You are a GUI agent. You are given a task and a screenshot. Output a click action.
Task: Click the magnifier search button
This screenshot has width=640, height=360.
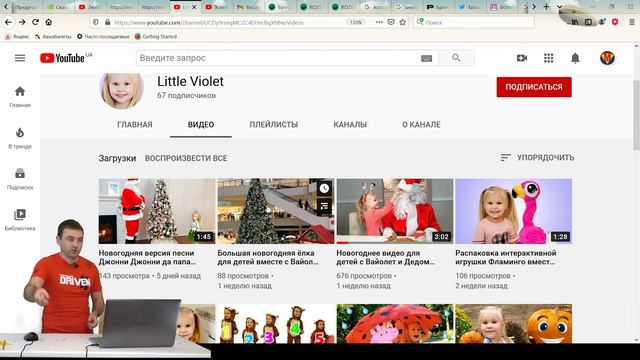[456, 58]
